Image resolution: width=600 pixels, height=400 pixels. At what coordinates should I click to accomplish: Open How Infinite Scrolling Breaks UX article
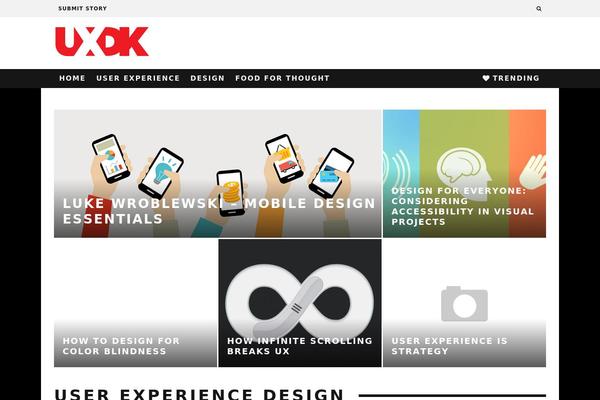pos(300,346)
